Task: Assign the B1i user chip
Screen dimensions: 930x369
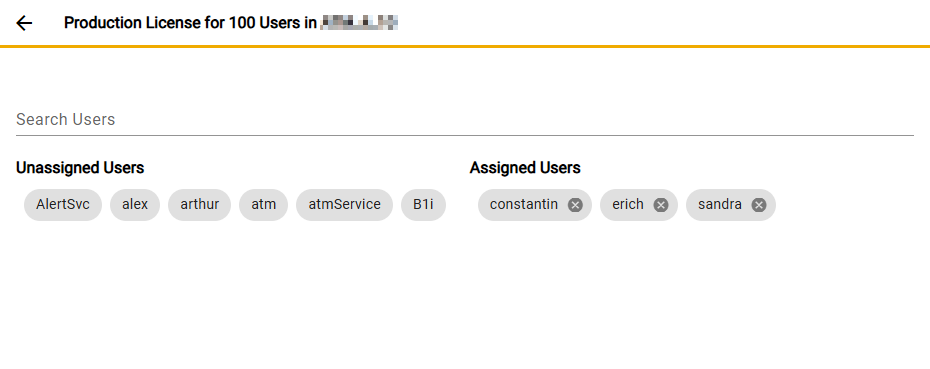Action: tap(423, 205)
